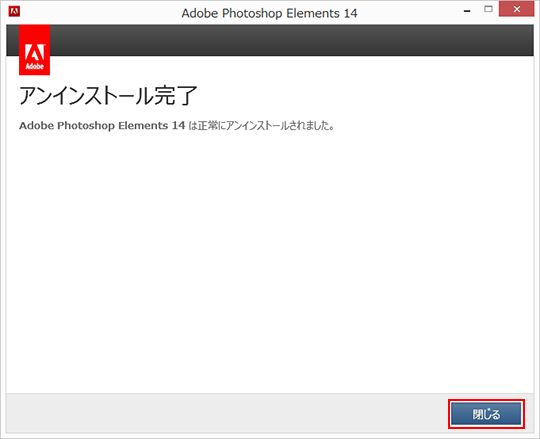Minimize the uninstaller window
The height and width of the screenshot is (439, 540).
pos(467,11)
